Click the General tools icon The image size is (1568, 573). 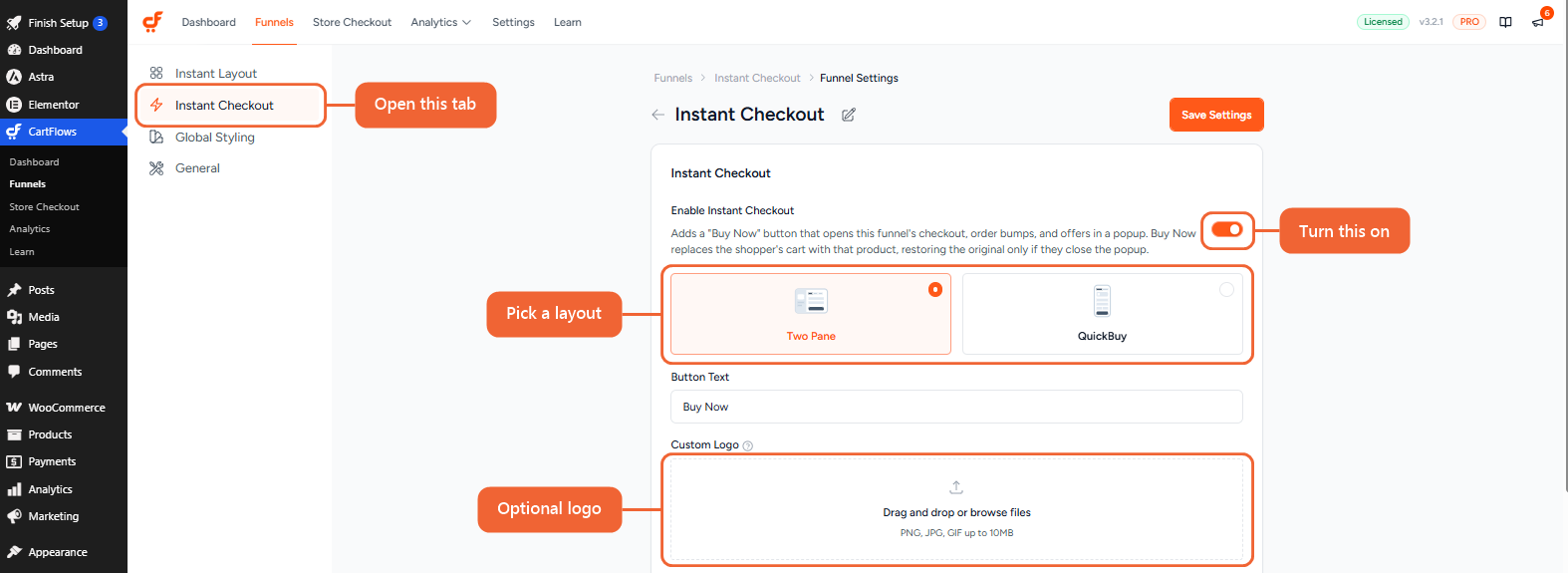156,168
